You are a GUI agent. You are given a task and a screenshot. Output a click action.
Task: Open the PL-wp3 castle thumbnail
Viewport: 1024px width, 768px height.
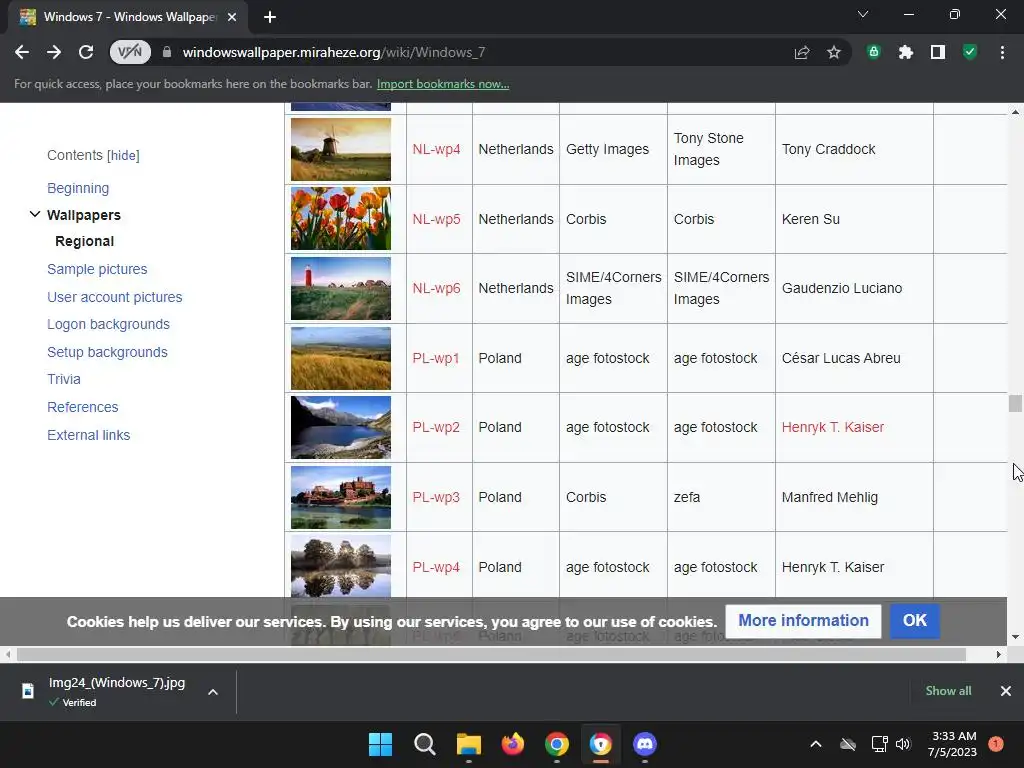click(x=341, y=497)
